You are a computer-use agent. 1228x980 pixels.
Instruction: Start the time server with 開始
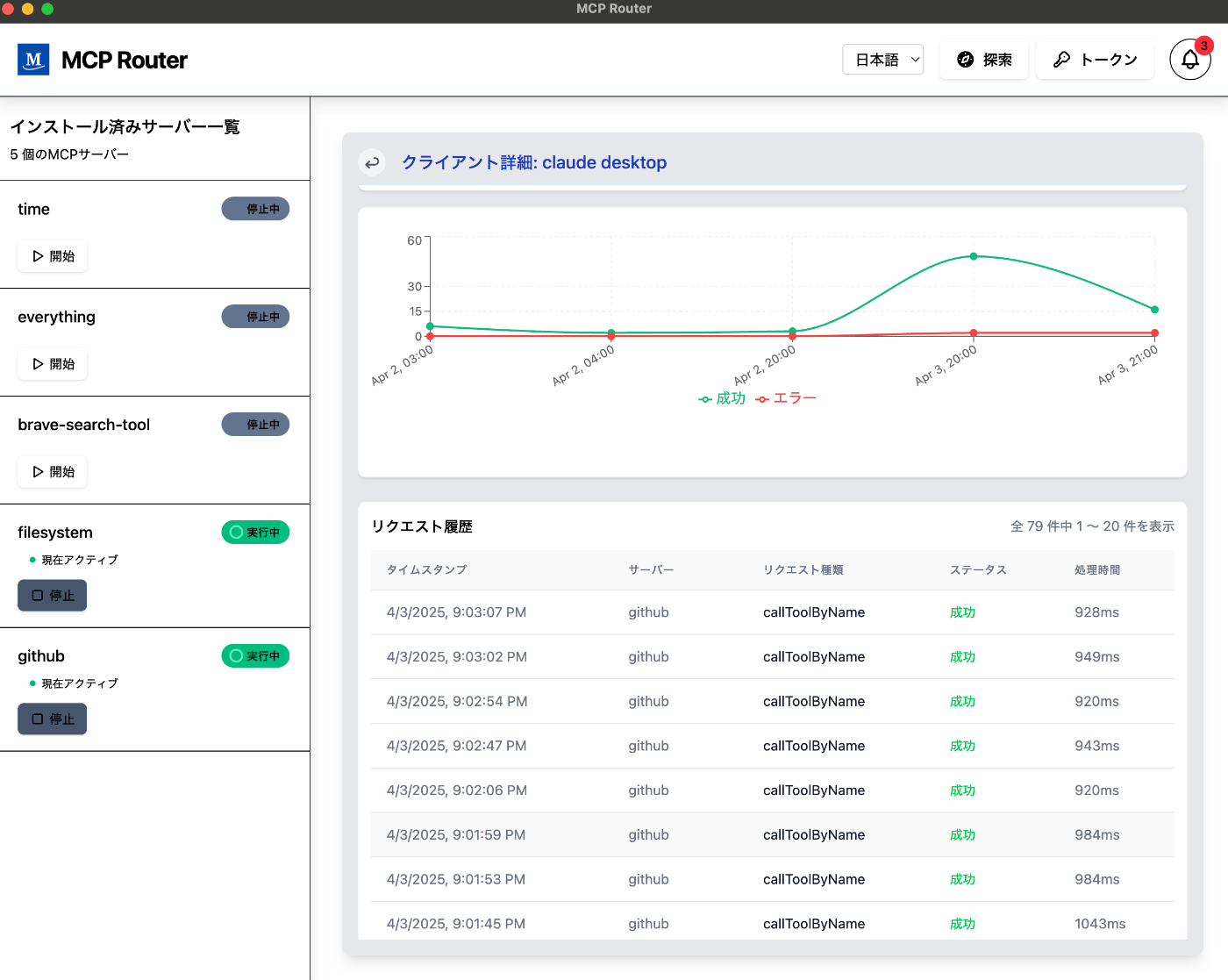coord(53,256)
